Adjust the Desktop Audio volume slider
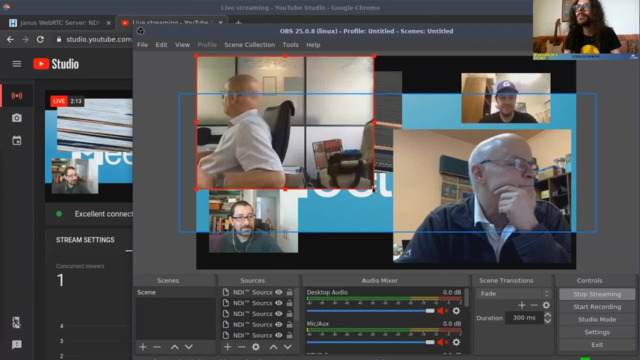640x360 pixels. click(371, 311)
